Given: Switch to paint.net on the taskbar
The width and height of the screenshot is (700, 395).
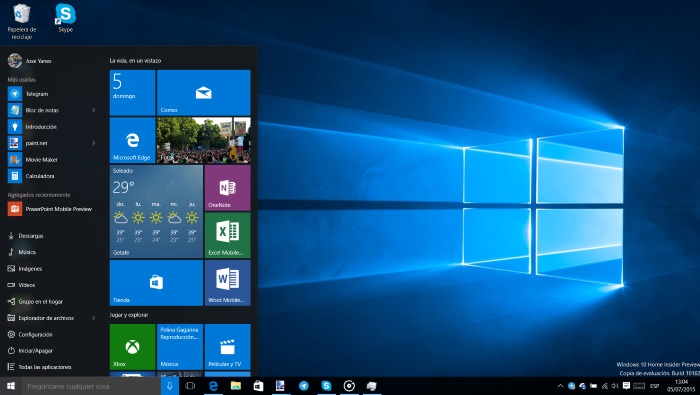Looking at the screenshot, I should click(x=280, y=386).
